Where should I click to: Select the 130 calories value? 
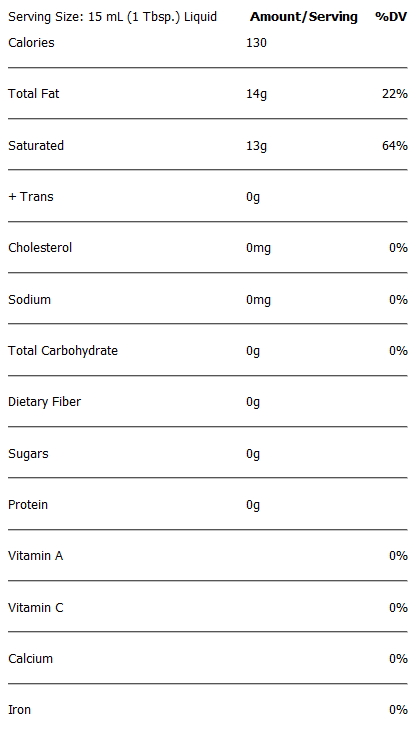click(257, 43)
